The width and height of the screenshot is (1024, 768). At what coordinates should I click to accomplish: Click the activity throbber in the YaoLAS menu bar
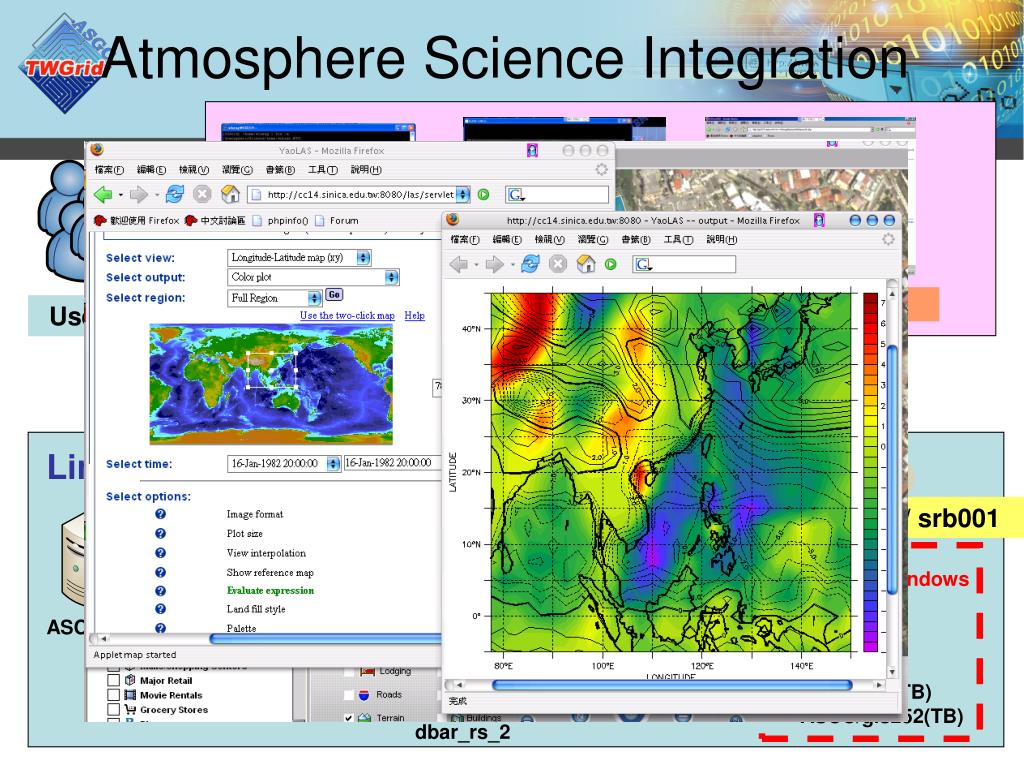(601, 170)
